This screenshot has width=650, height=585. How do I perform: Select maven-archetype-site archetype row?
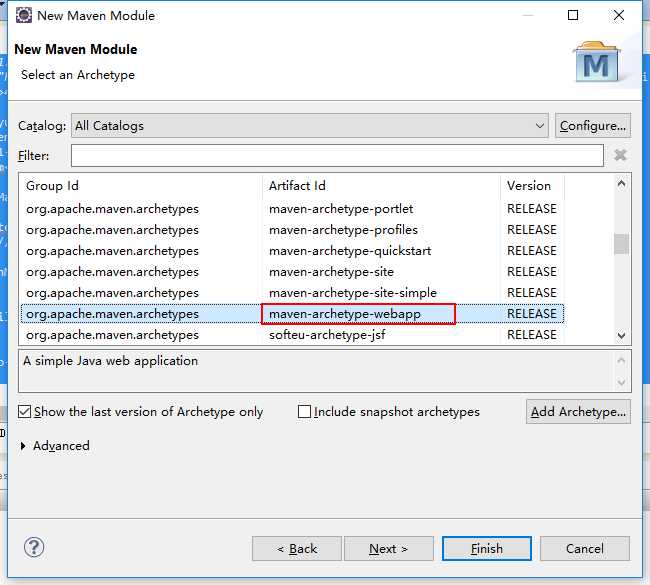(292, 272)
